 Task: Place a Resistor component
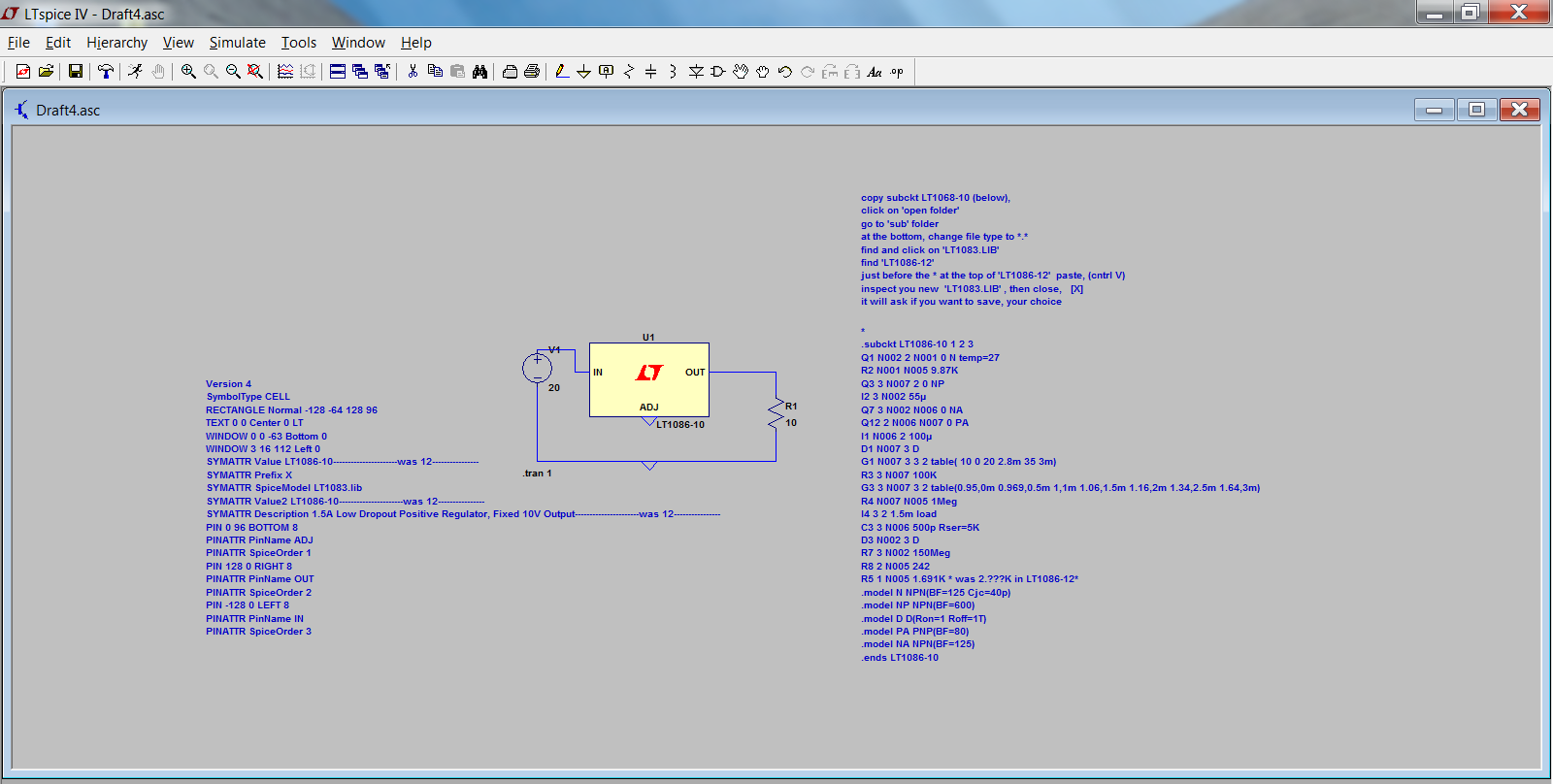pyautogui.click(x=629, y=72)
